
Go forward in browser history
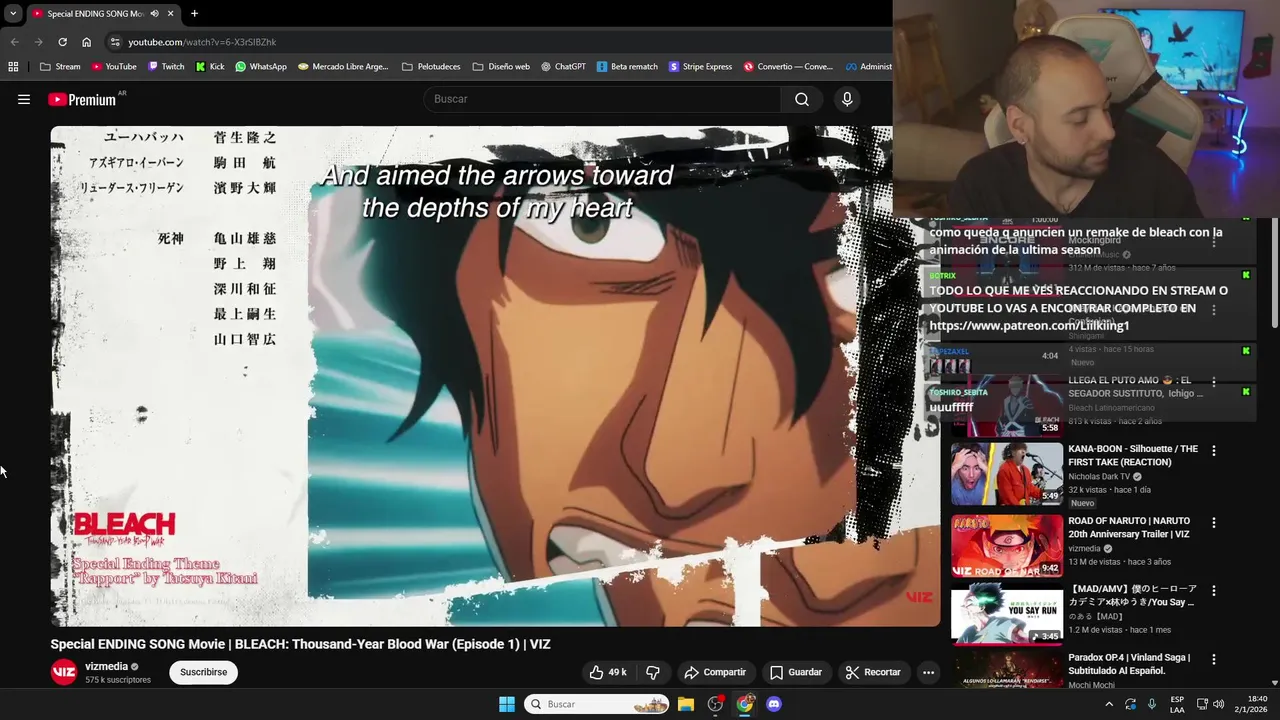38,42
